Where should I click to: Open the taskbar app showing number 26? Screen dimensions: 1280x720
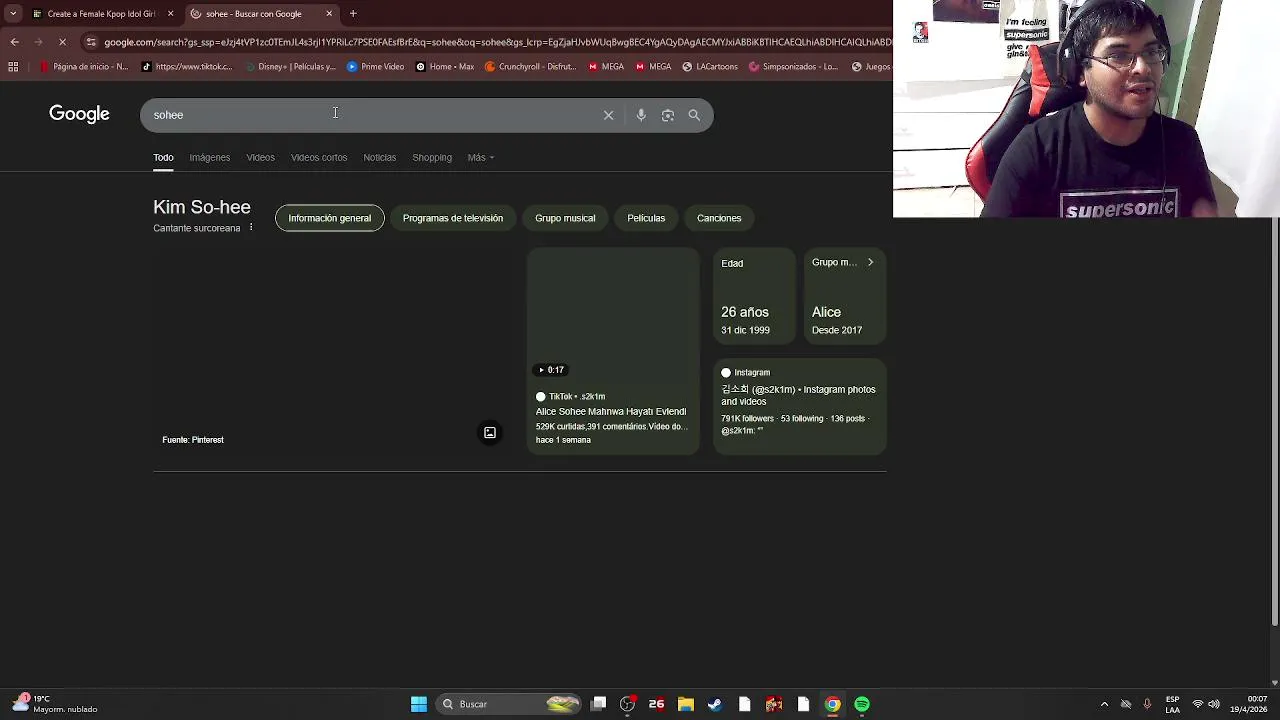[x=656, y=704]
